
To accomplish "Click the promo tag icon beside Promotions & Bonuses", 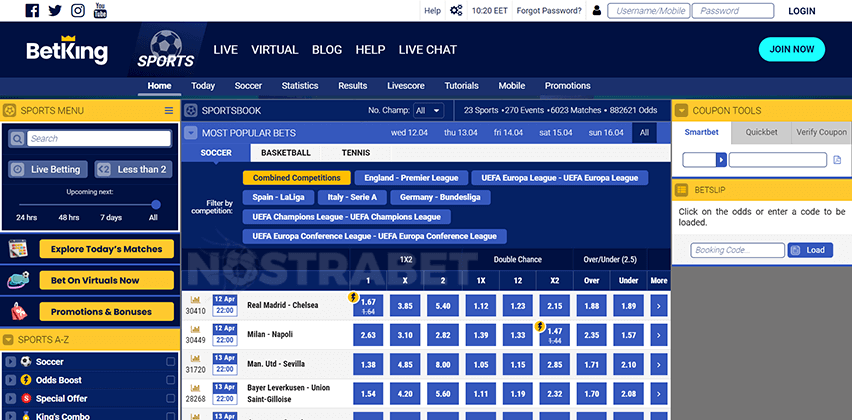I will tap(18, 311).
